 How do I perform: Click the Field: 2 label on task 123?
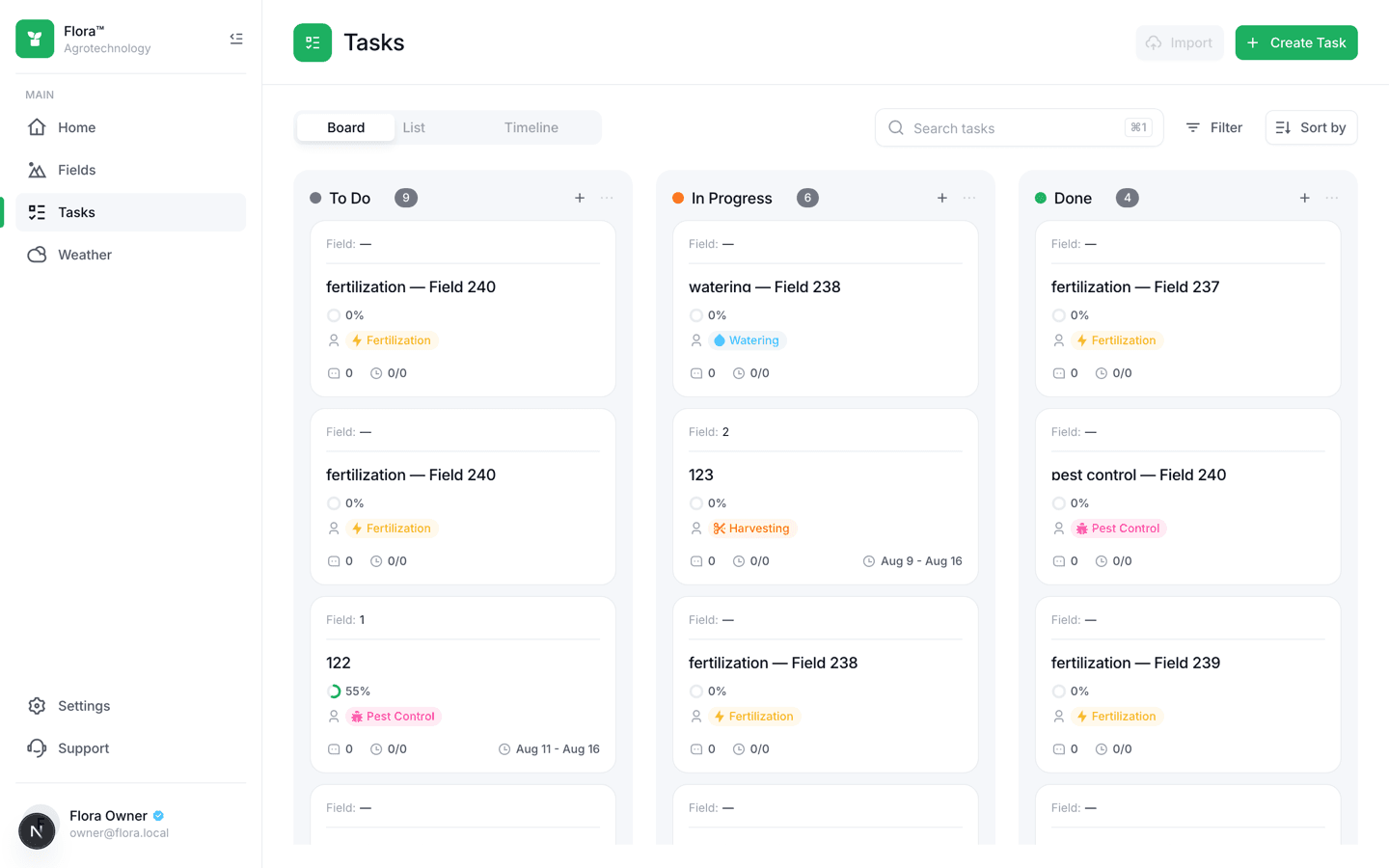coord(709,432)
